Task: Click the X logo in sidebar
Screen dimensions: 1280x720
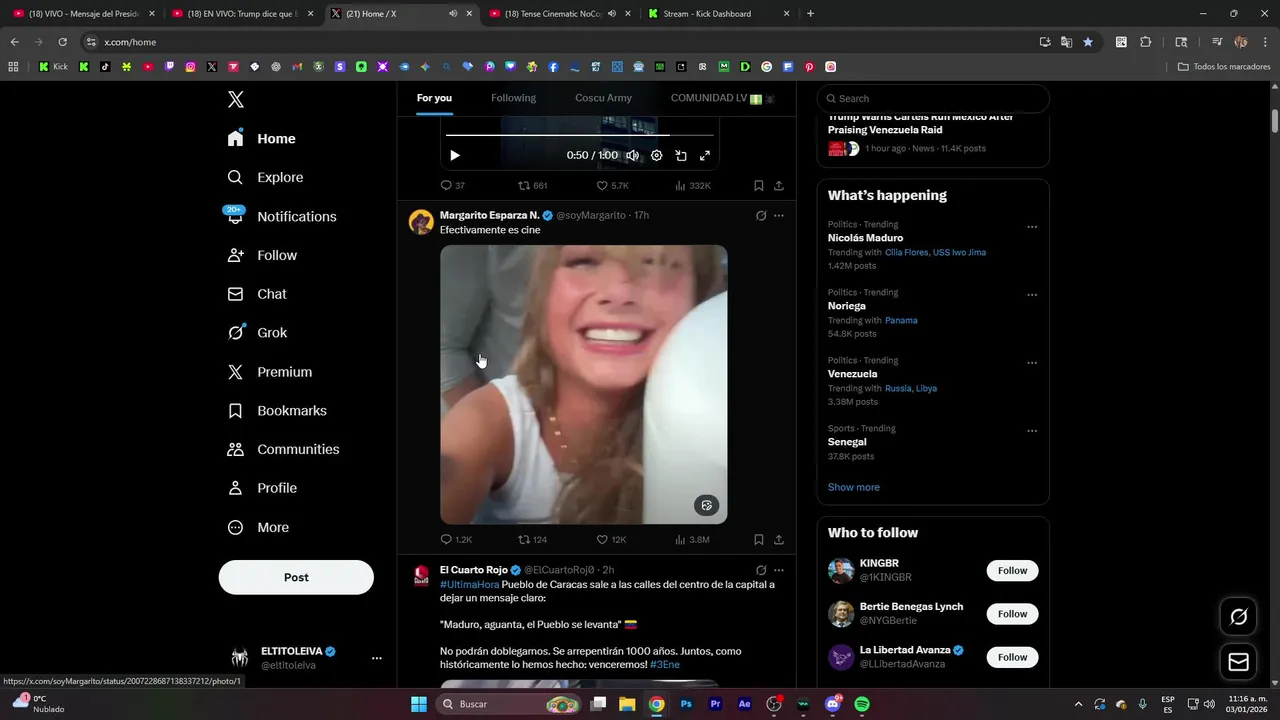Action: [235, 99]
